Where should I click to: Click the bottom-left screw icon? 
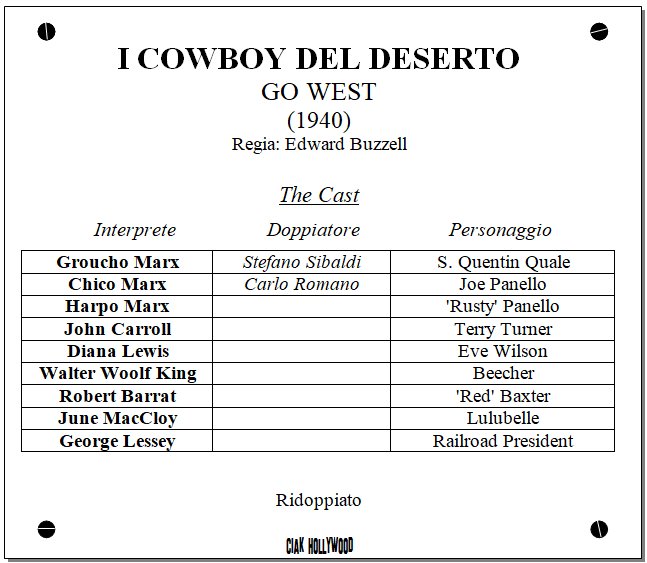[46, 528]
